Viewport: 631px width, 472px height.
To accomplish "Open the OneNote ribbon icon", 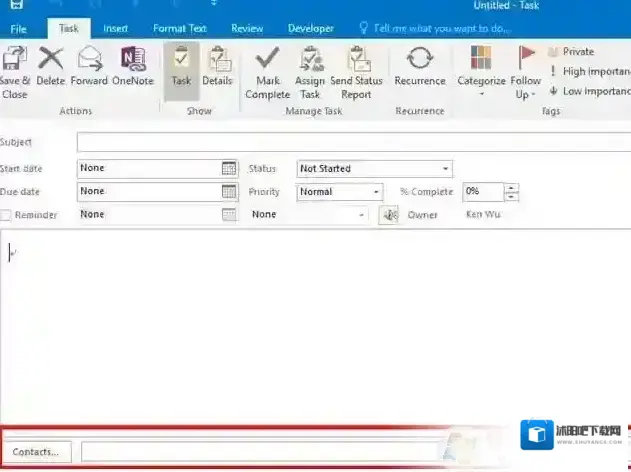I will 133,62.
